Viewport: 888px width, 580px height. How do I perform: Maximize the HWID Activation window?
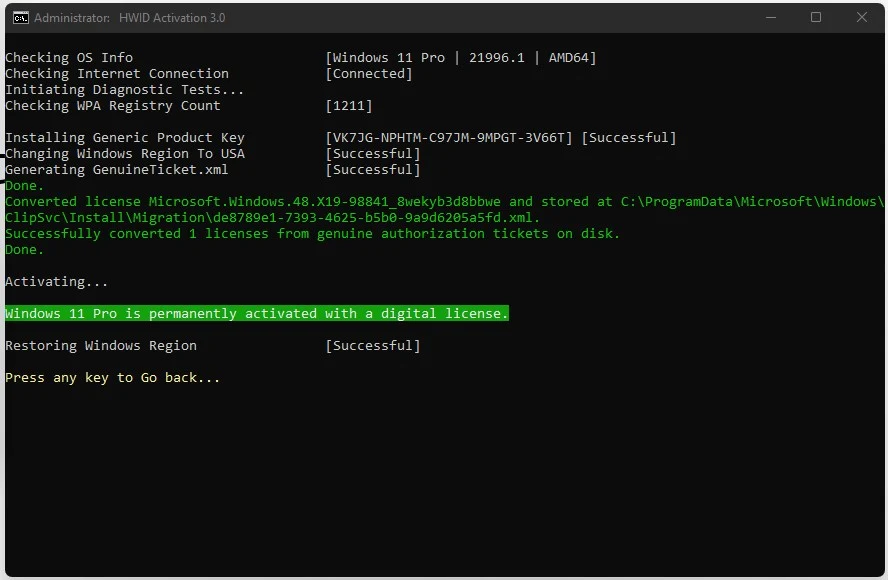click(x=816, y=18)
